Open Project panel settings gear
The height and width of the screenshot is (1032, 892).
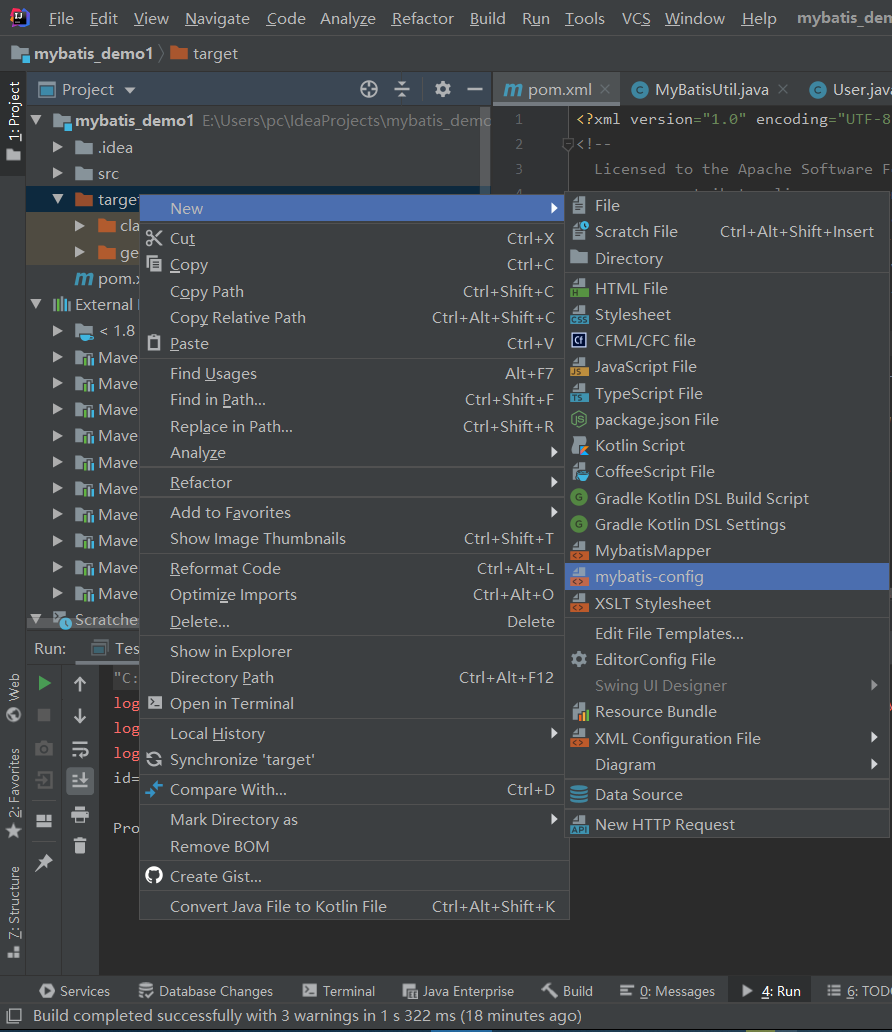coord(442,89)
